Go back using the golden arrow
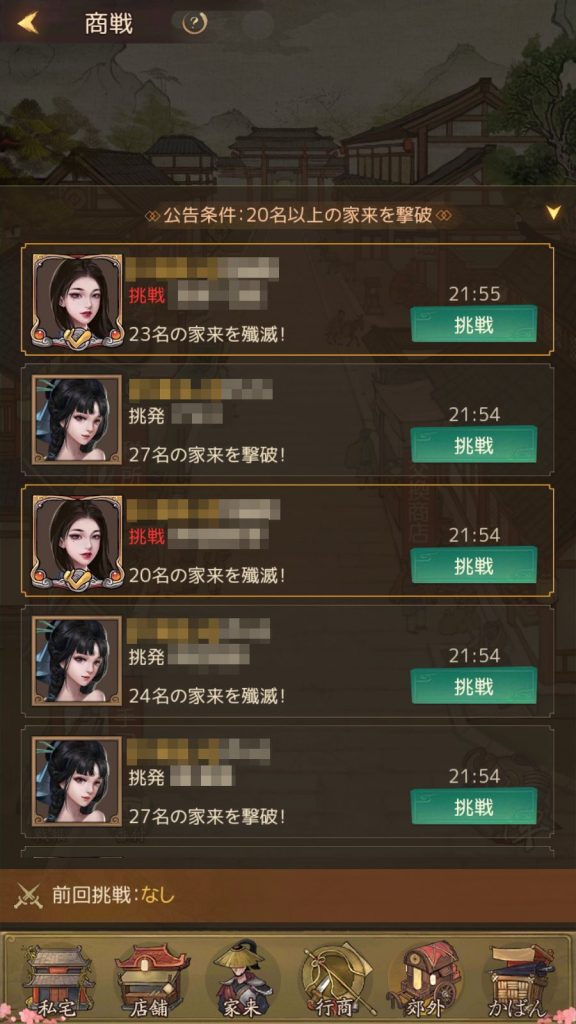Screen dimensions: 576x1024 click(x=27, y=23)
